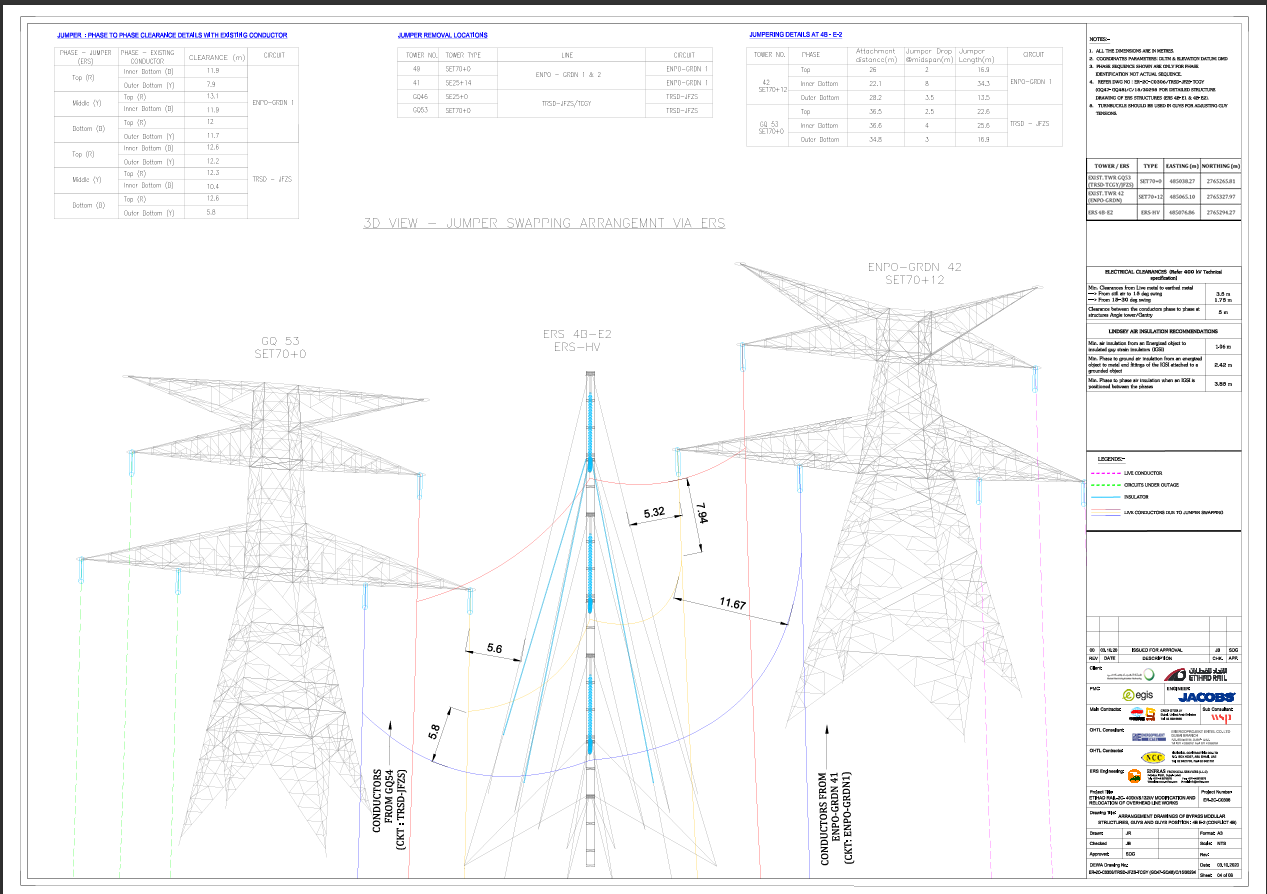The height and width of the screenshot is (894, 1267).
Task: Select the 'CLEARANCE (m)' column header
Action: coord(217,57)
